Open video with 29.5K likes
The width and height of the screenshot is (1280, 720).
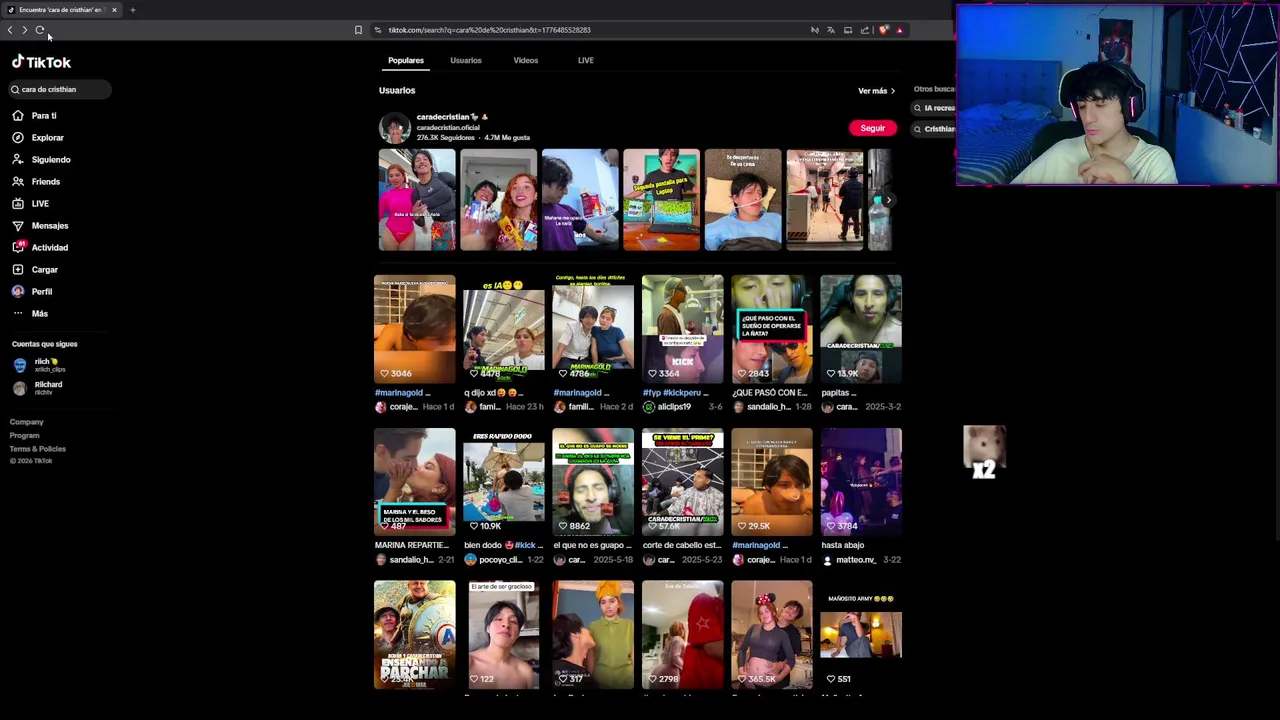[772, 482]
